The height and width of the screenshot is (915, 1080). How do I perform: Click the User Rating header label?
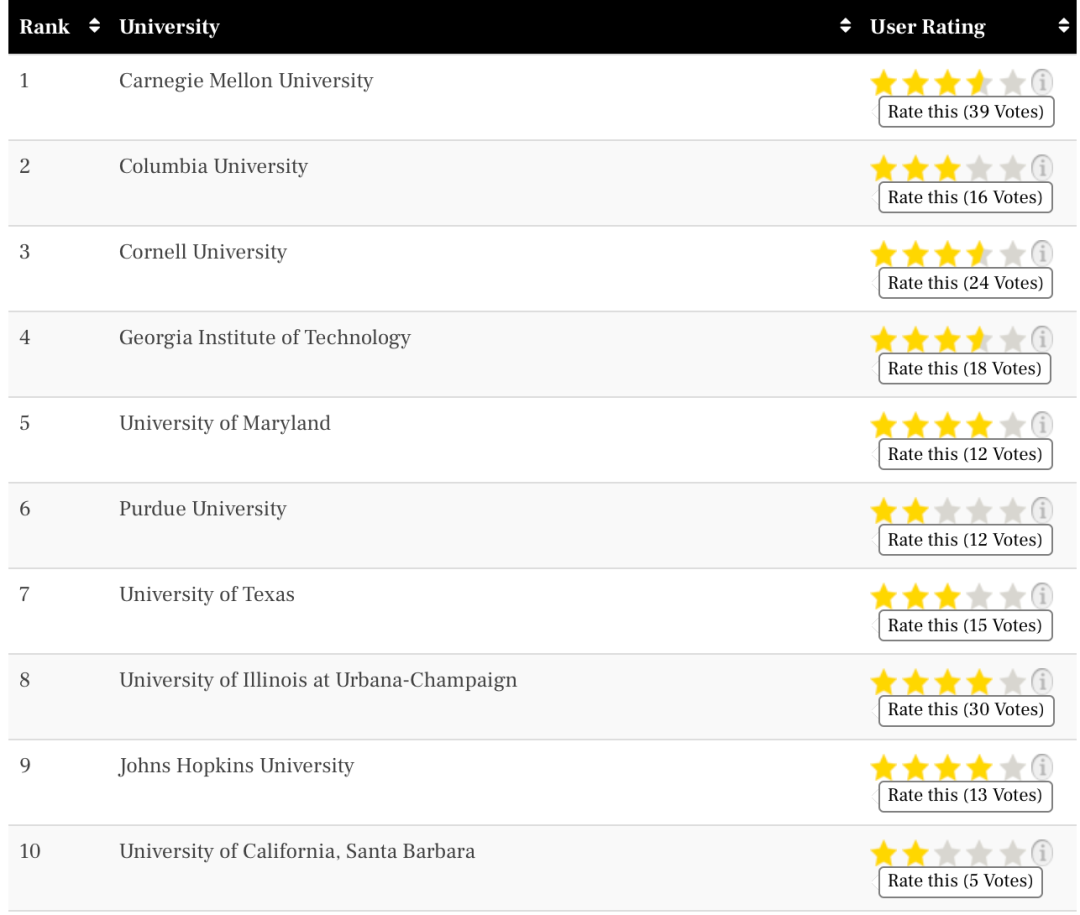pos(927,27)
